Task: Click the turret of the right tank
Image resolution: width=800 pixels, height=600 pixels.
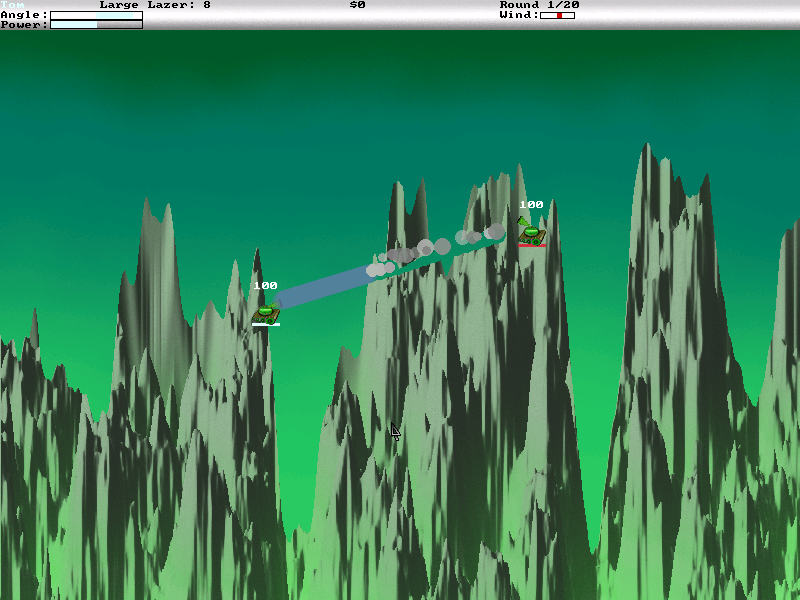Action: click(x=523, y=222)
